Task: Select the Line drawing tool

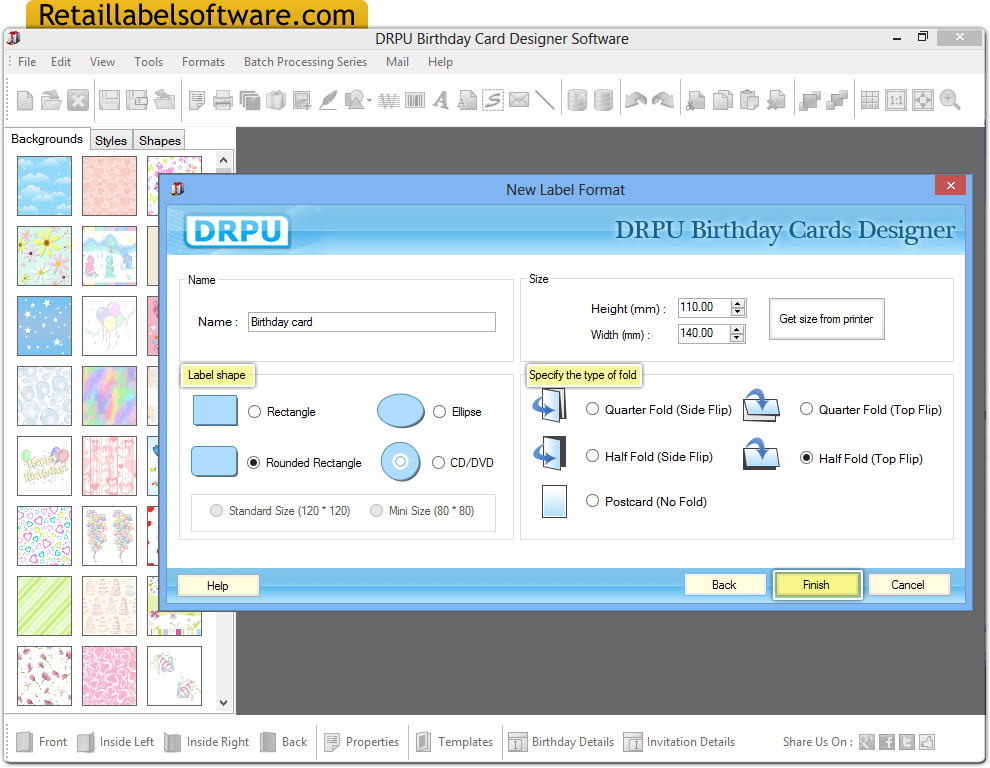Action: point(546,100)
